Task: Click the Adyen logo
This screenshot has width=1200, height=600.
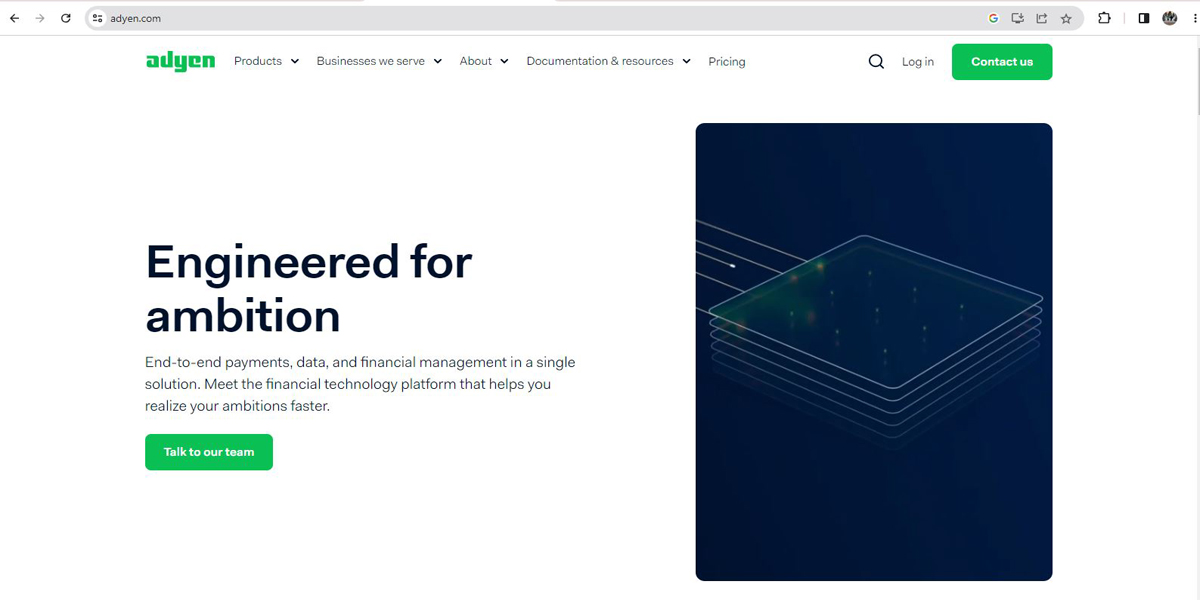Action: point(180,62)
